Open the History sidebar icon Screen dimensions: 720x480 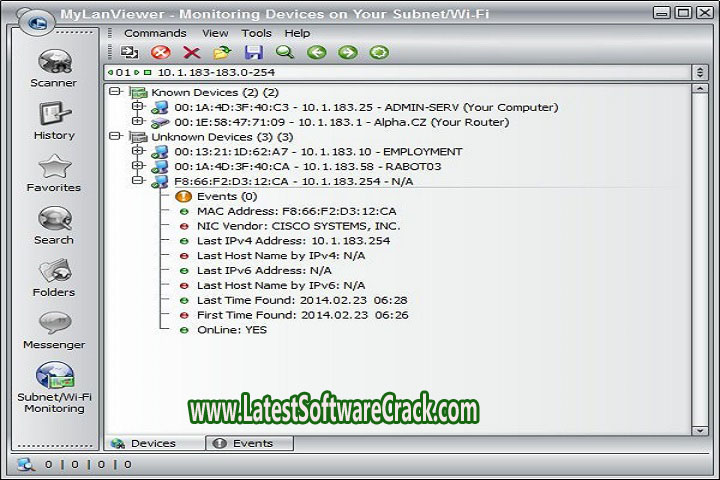click(x=54, y=116)
